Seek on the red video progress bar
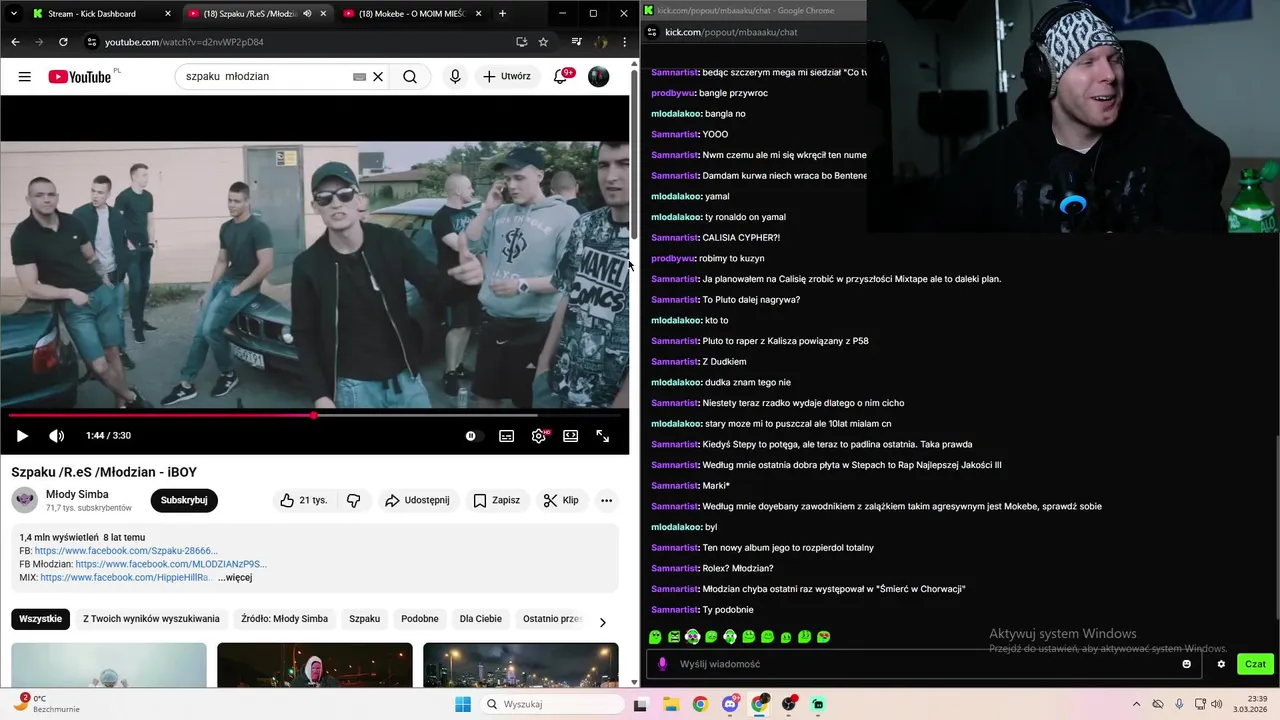Viewport: 1280px width, 720px height. click(x=315, y=415)
